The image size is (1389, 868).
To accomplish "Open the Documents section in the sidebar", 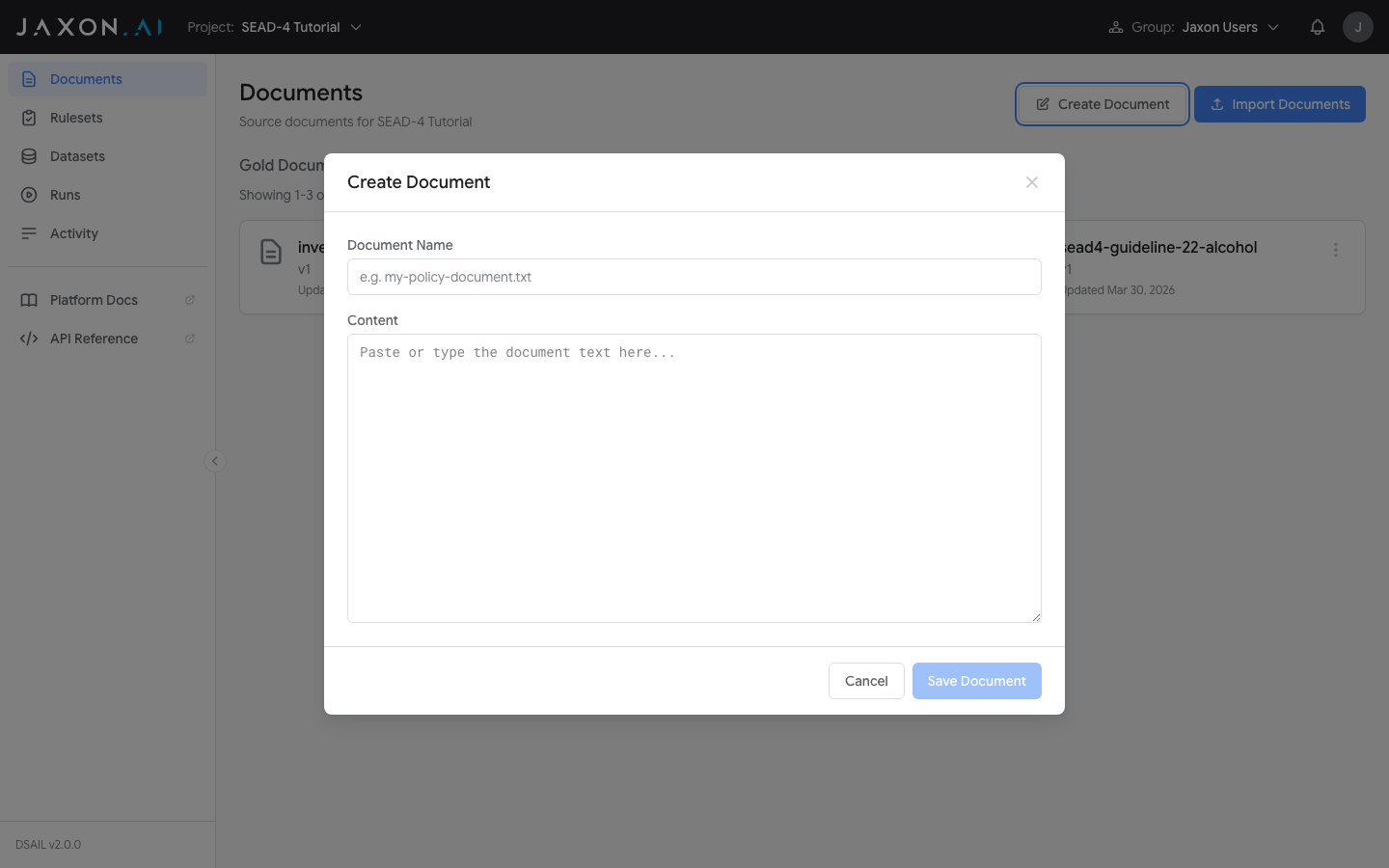I will click(x=85, y=78).
